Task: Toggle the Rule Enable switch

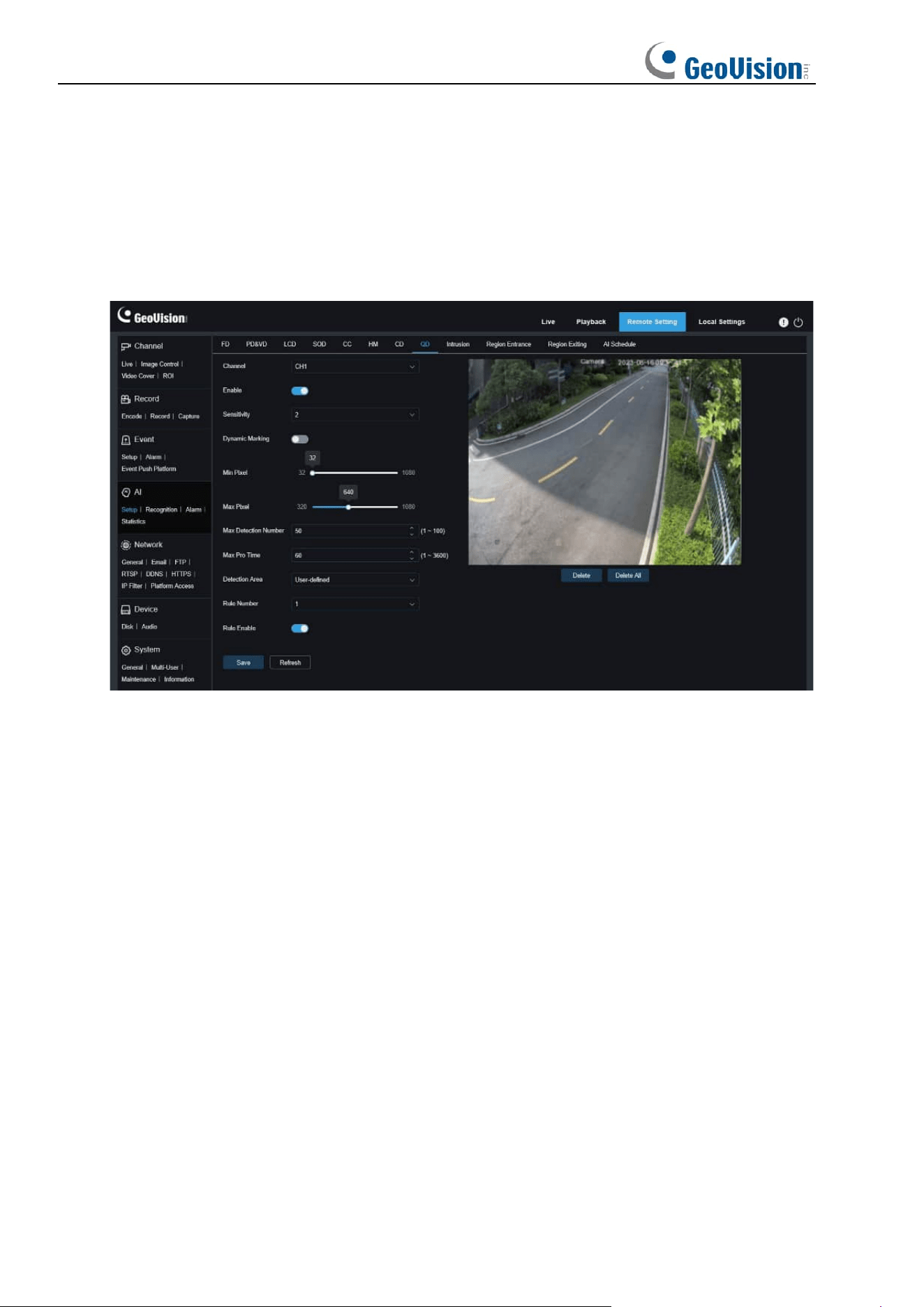Action: click(x=299, y=628)
